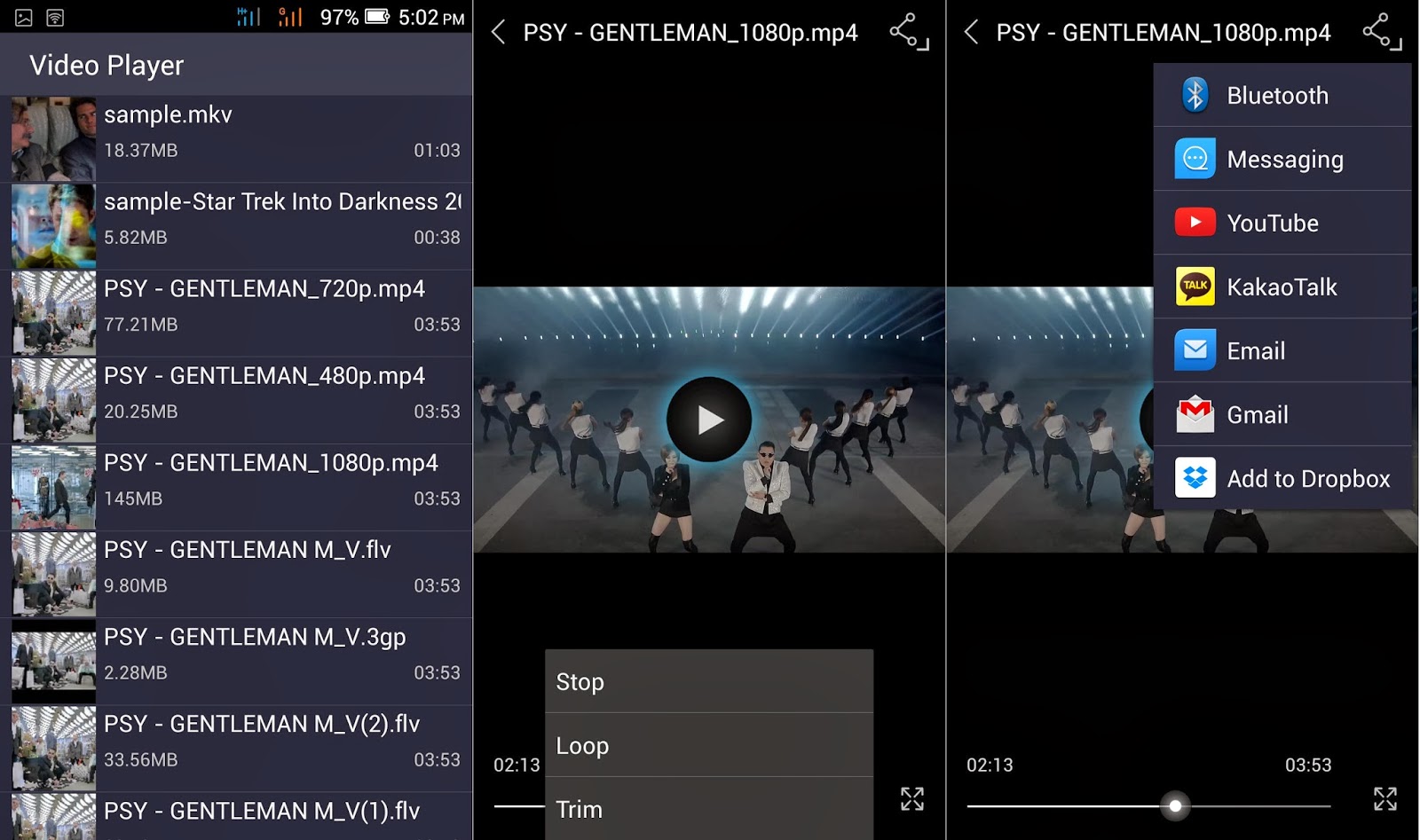Click the 33.56MB file size
Screen dimensions: 1420x840
(x=141, y=759)
